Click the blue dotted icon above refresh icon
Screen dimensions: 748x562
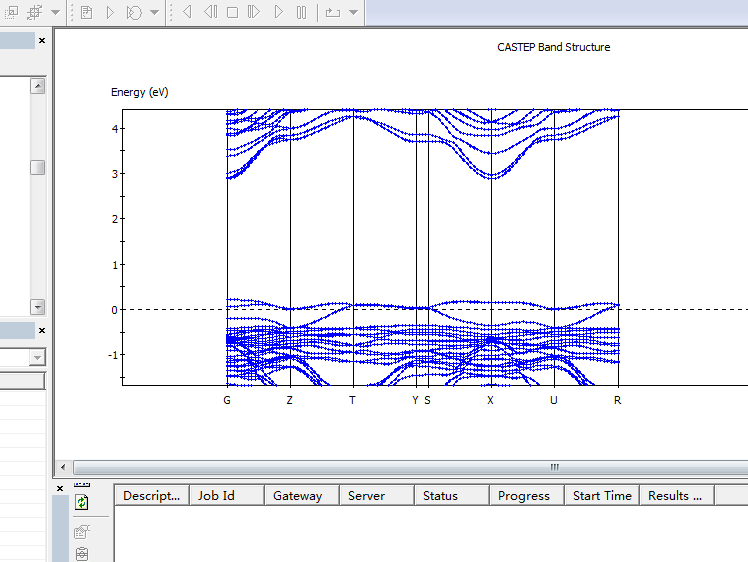pyautogui.click(x=82, y=484)
